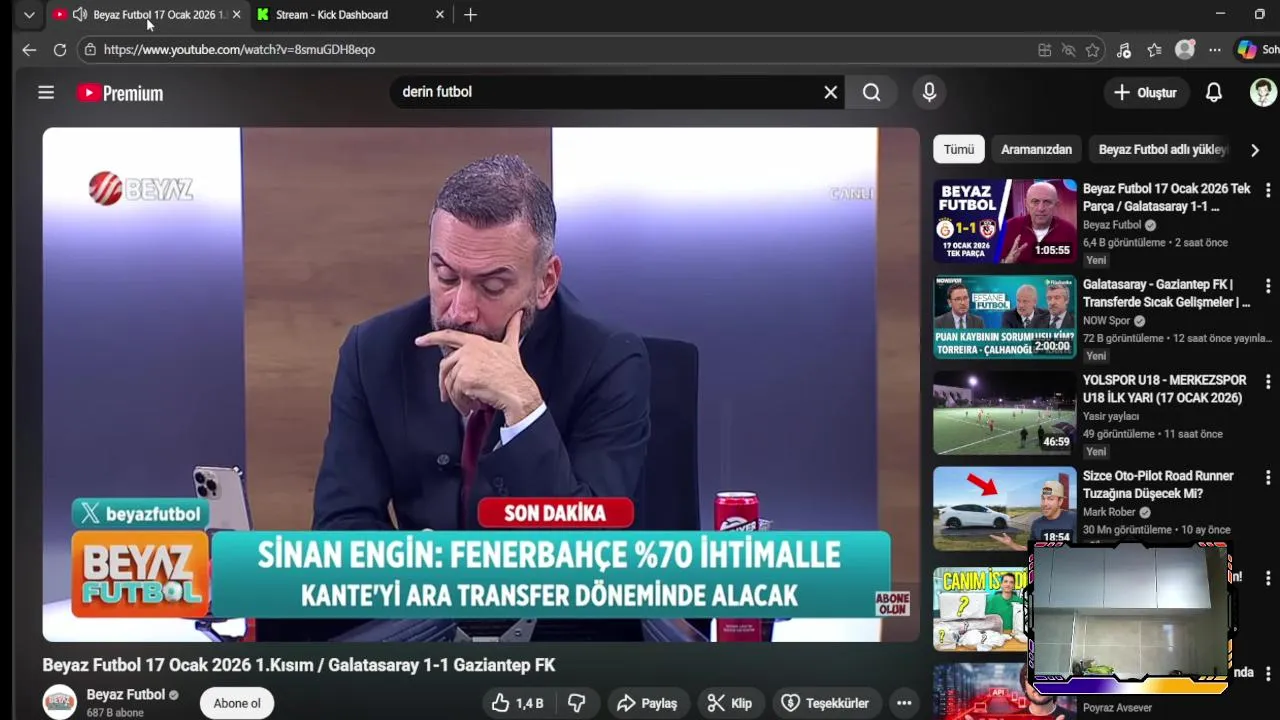Click the Paylaş share button
Viewport: 1280px width, 720px height.
point(647,703)
